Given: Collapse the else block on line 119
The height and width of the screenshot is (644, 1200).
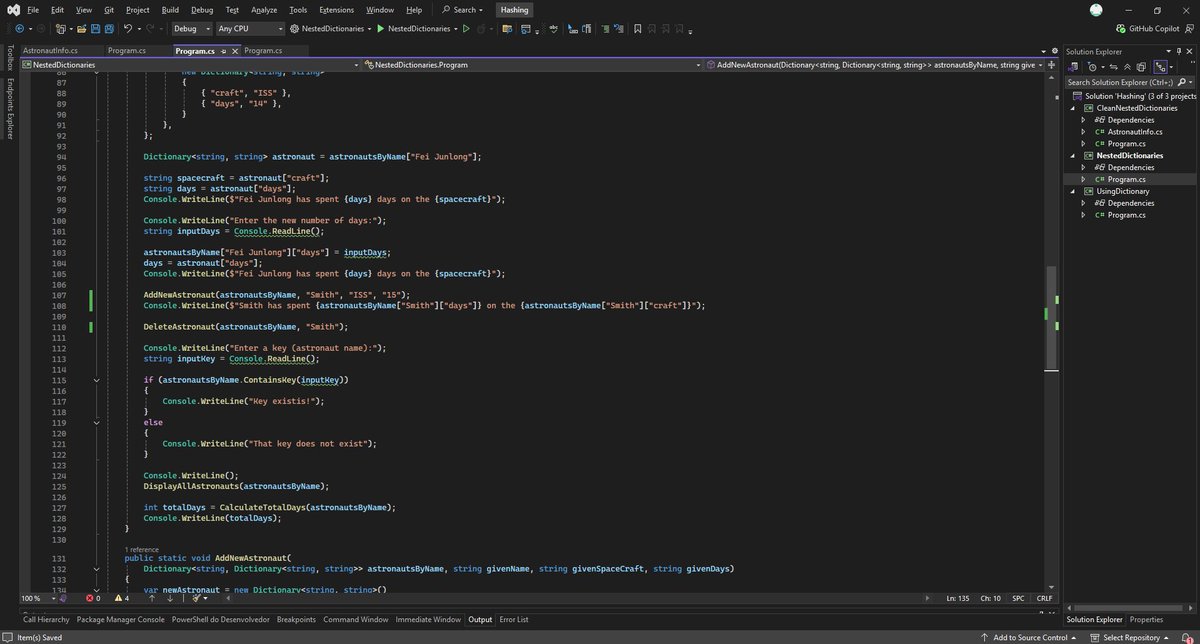Looking at the screenshot, I should (x=96, y=422).
